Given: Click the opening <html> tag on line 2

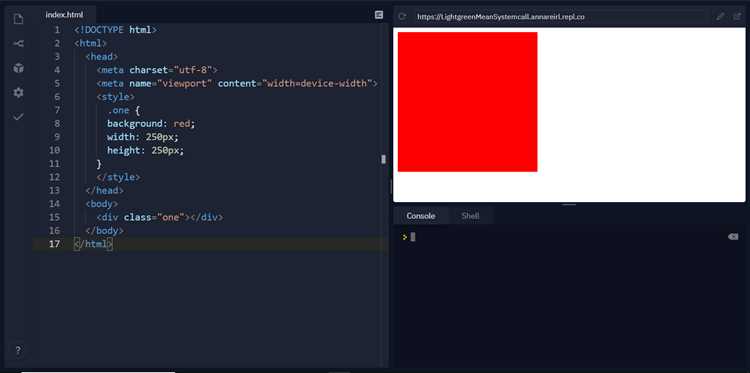Looking at the screenshot, I should (x=90, y=43).
